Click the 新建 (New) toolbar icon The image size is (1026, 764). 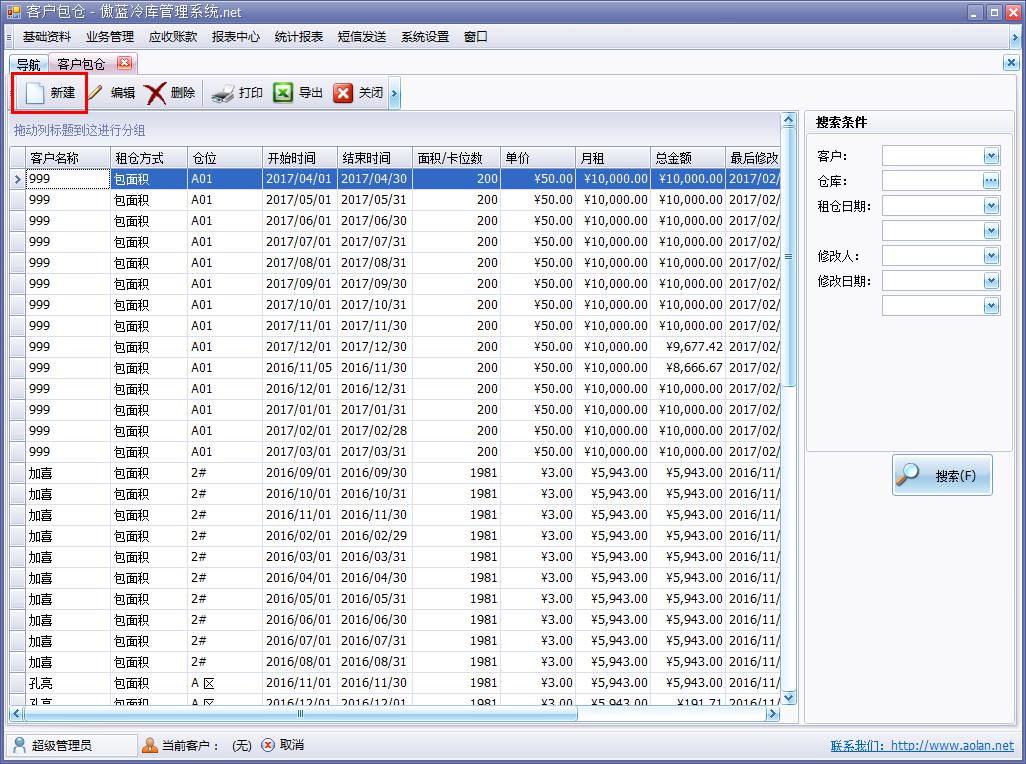(x=35, y=93)
